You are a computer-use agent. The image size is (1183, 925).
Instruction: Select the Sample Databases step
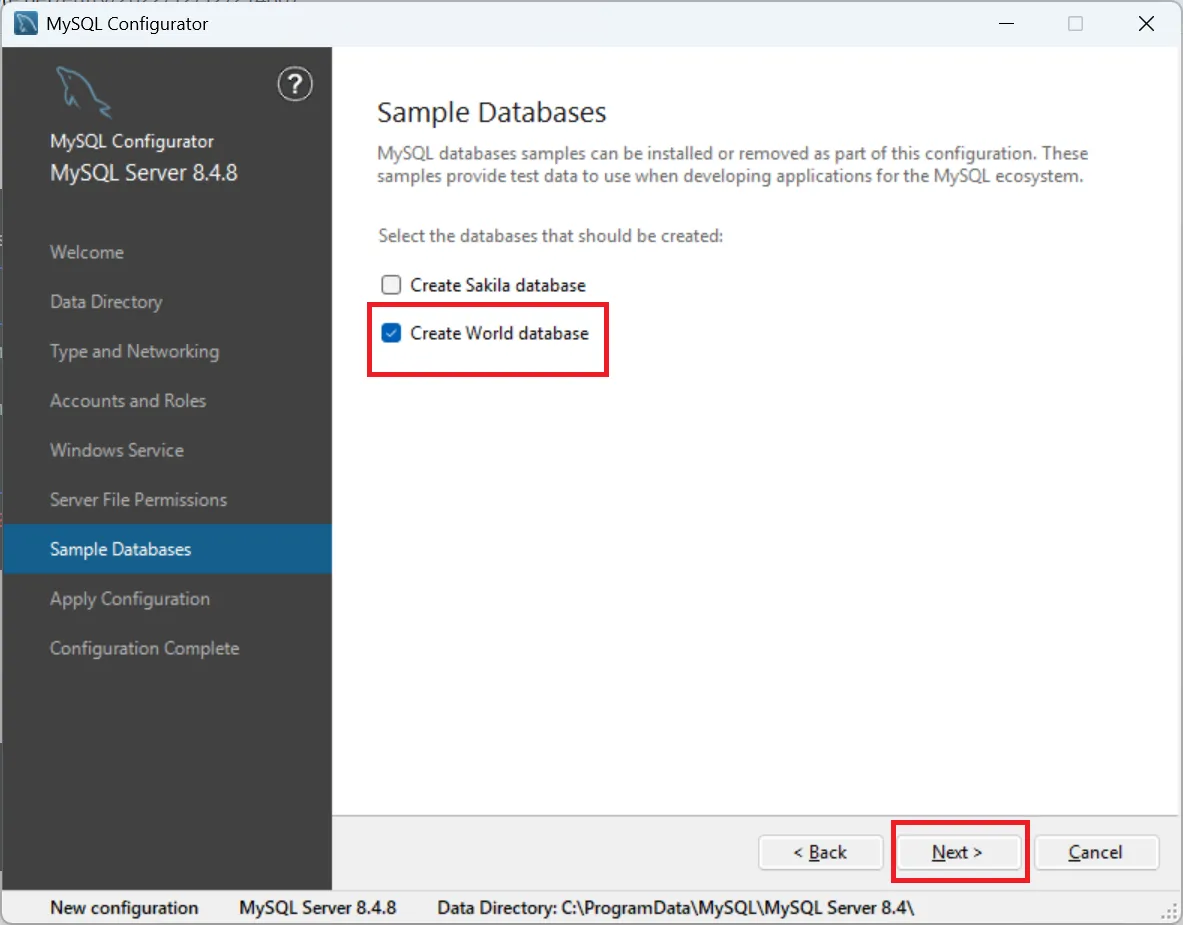167,549
